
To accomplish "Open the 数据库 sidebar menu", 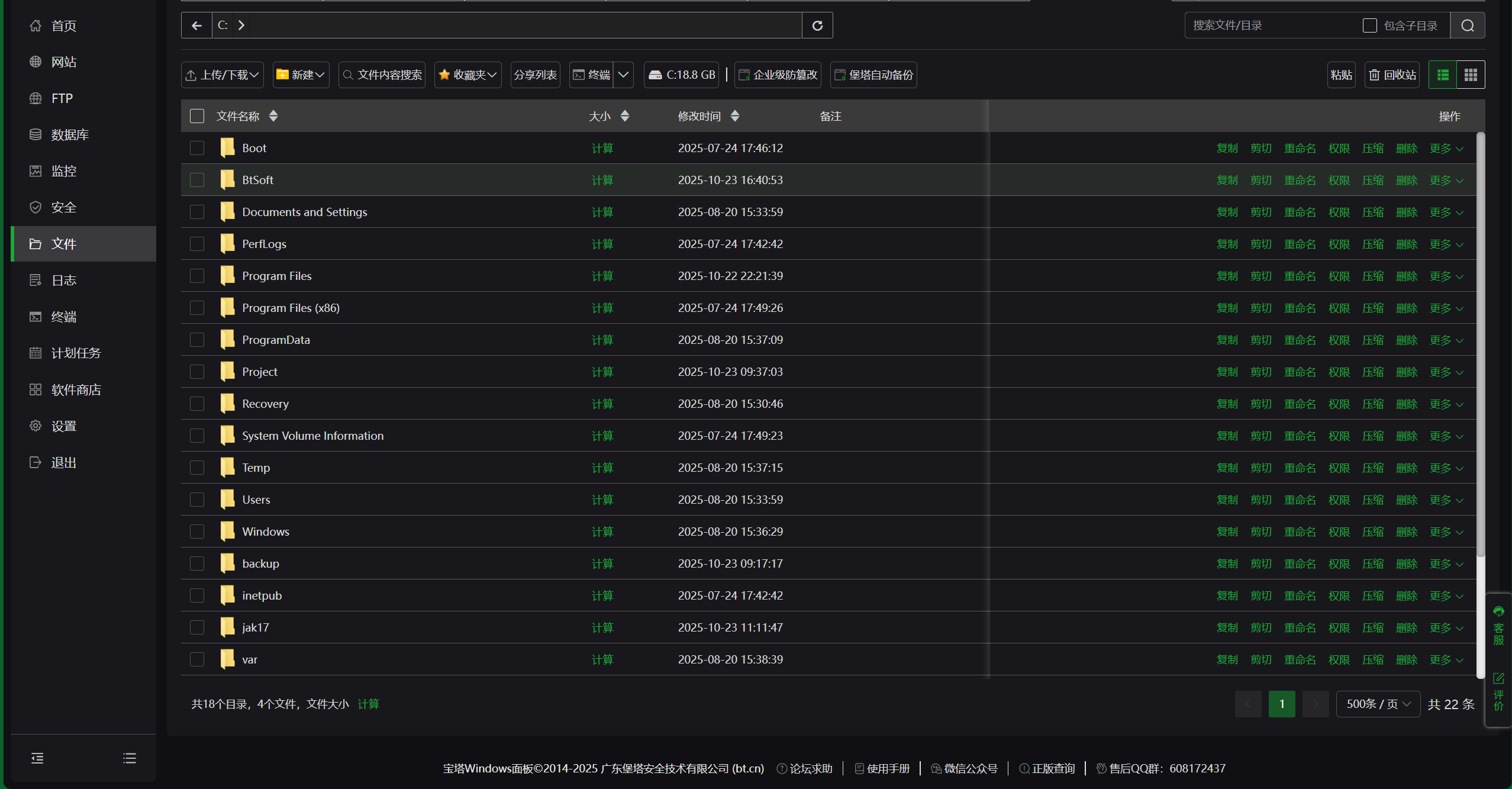I will 70,135.
